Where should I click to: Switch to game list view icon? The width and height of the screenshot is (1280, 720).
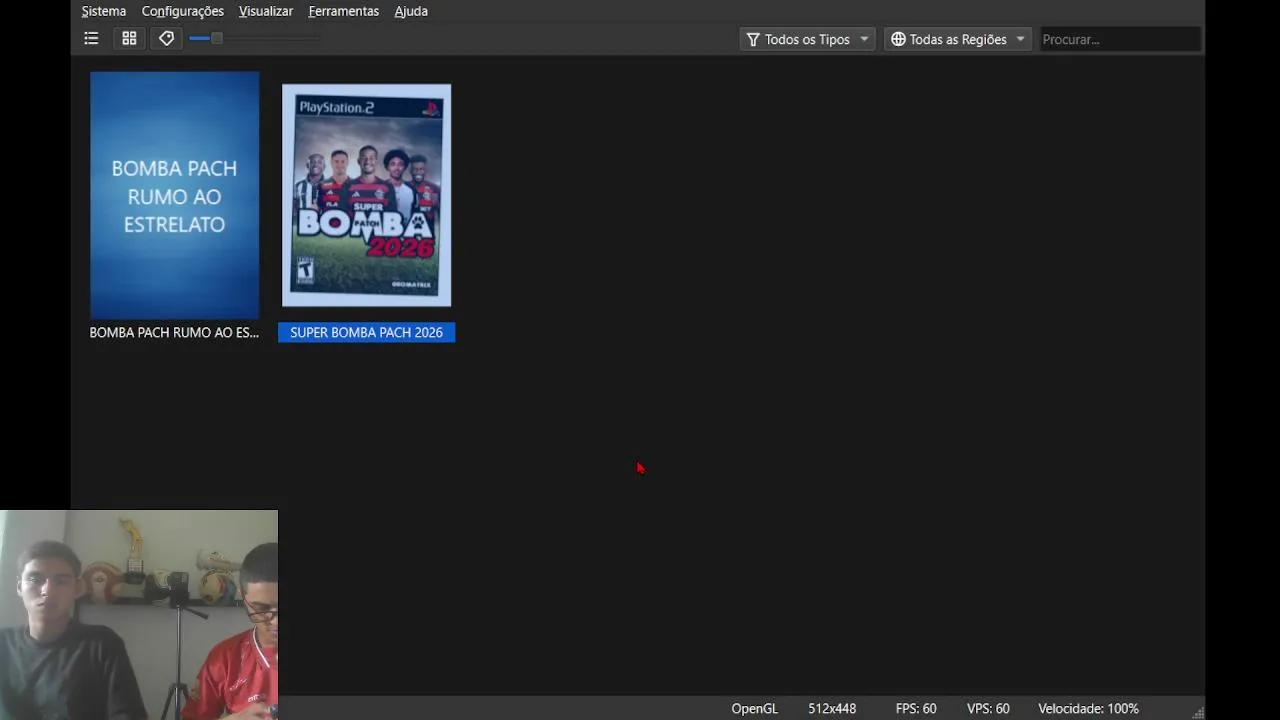(x=91, y=38)
